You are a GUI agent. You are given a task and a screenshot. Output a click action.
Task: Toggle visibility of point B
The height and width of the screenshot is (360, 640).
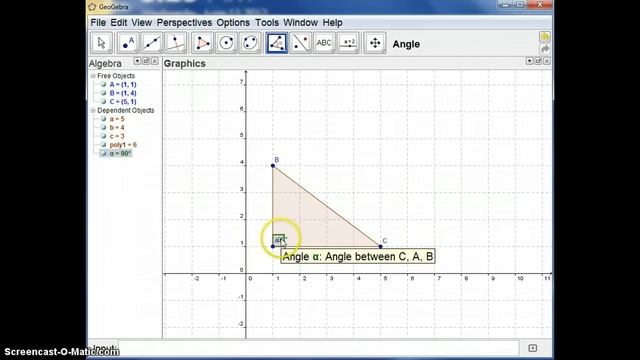pos(103,93)
